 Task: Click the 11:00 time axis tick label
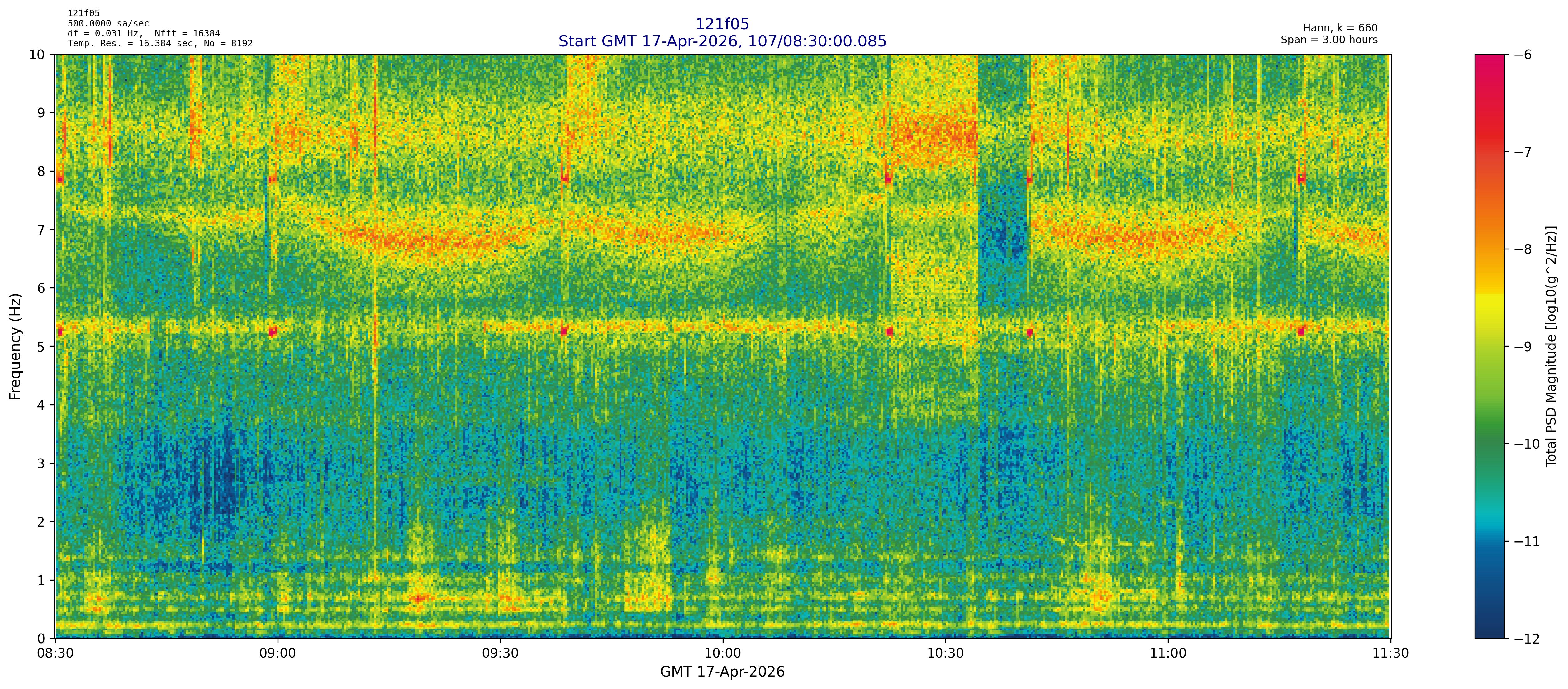click(1167, 653)
